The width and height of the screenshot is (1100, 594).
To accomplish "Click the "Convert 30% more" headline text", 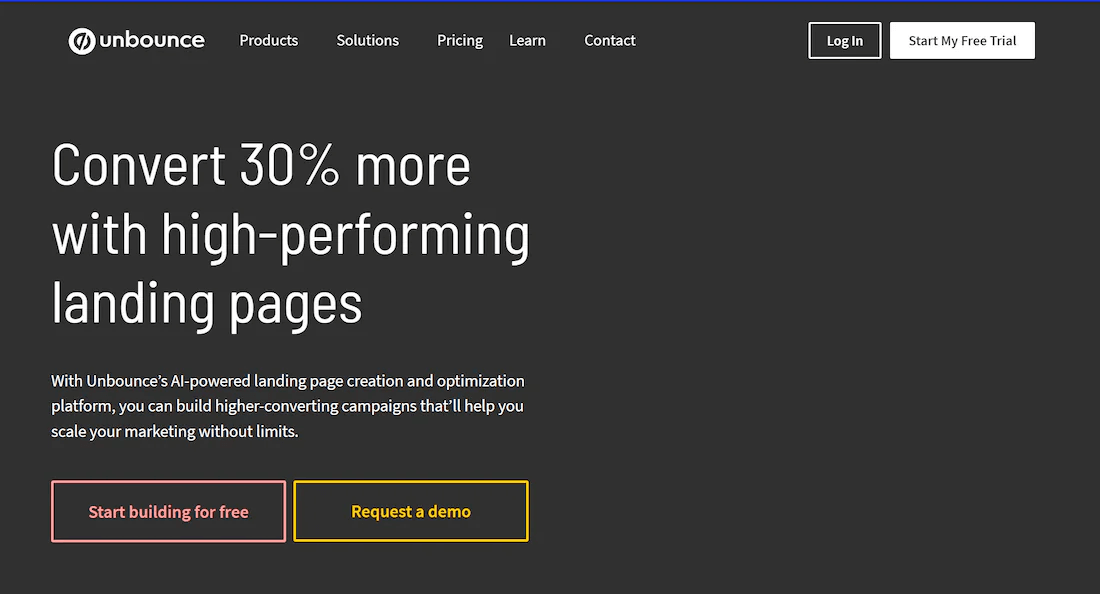I will point(261,166).
